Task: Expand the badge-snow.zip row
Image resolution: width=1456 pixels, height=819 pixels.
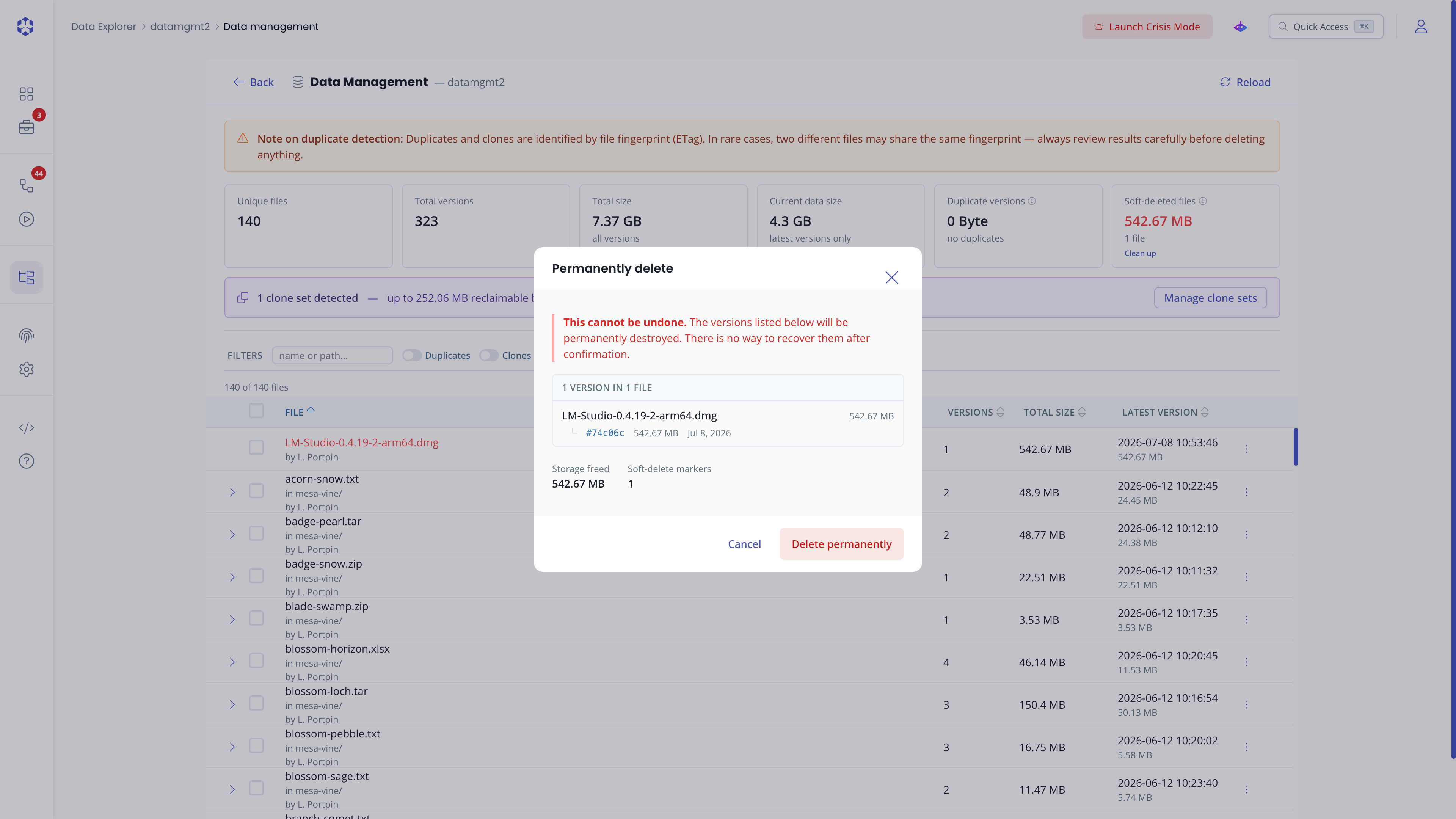Action: [x=232, y=577]
